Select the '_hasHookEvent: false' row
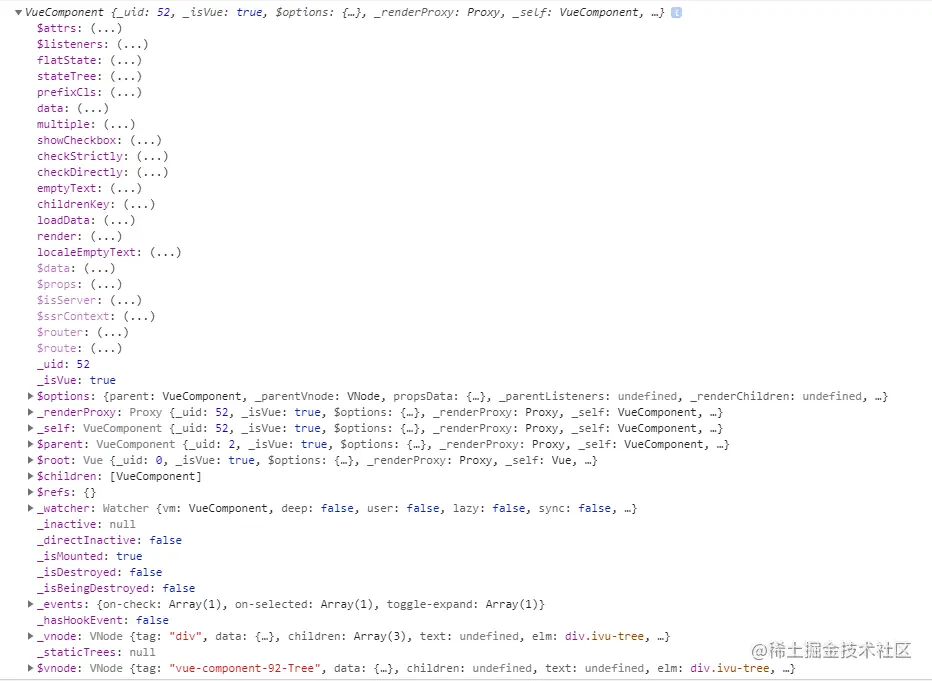932x681 pixels. click(103, 620)
